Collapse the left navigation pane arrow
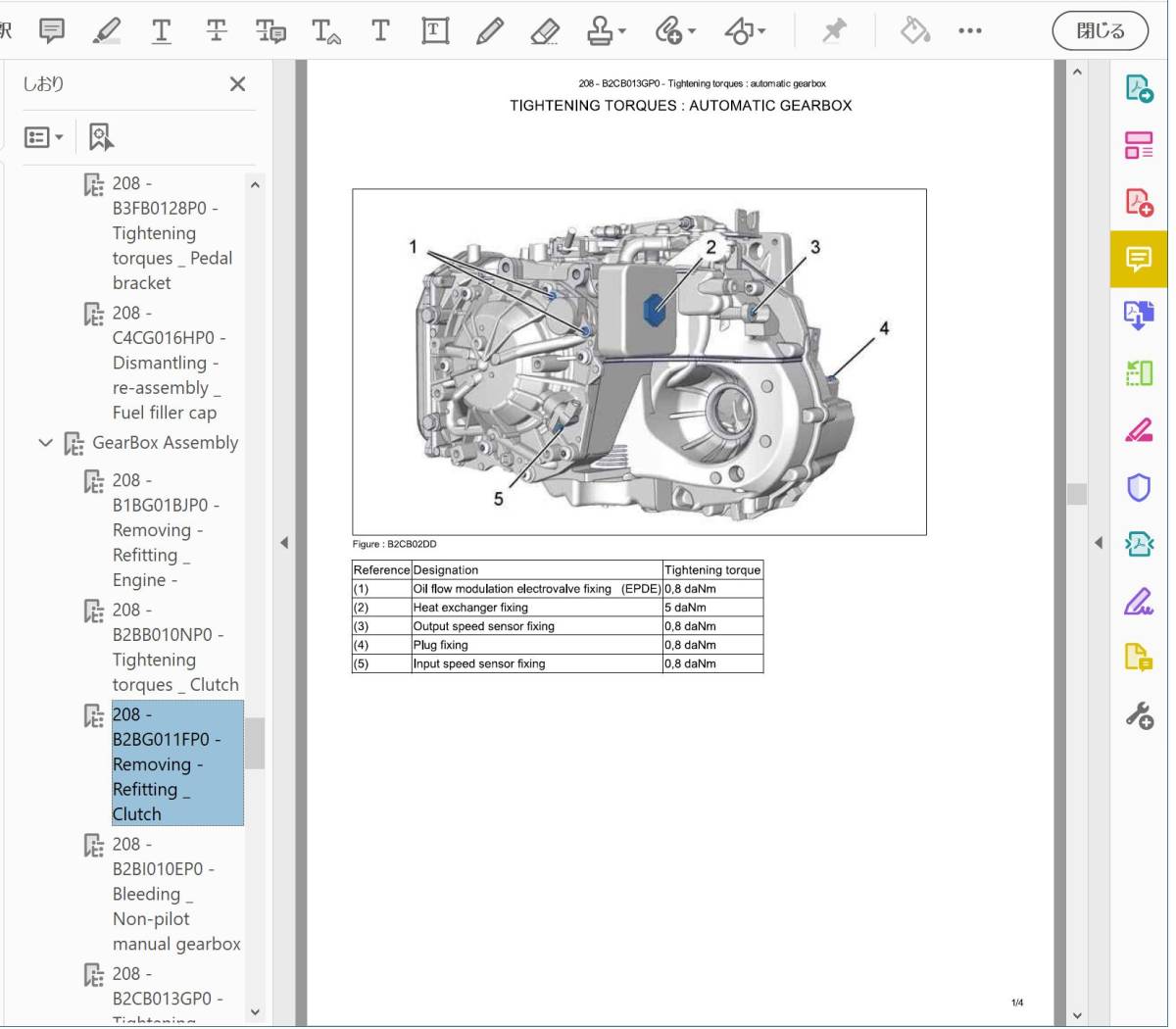 (x=284, y=542)
